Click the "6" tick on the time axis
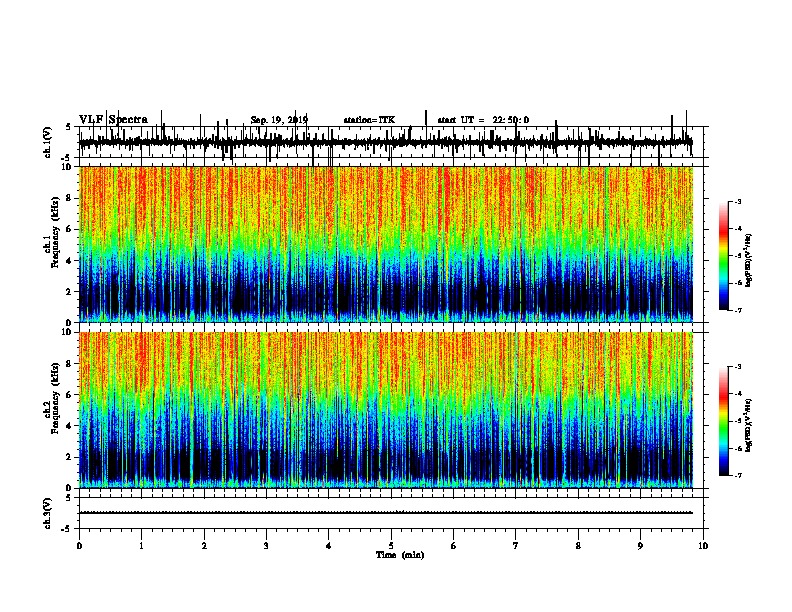 pos(454,545)
